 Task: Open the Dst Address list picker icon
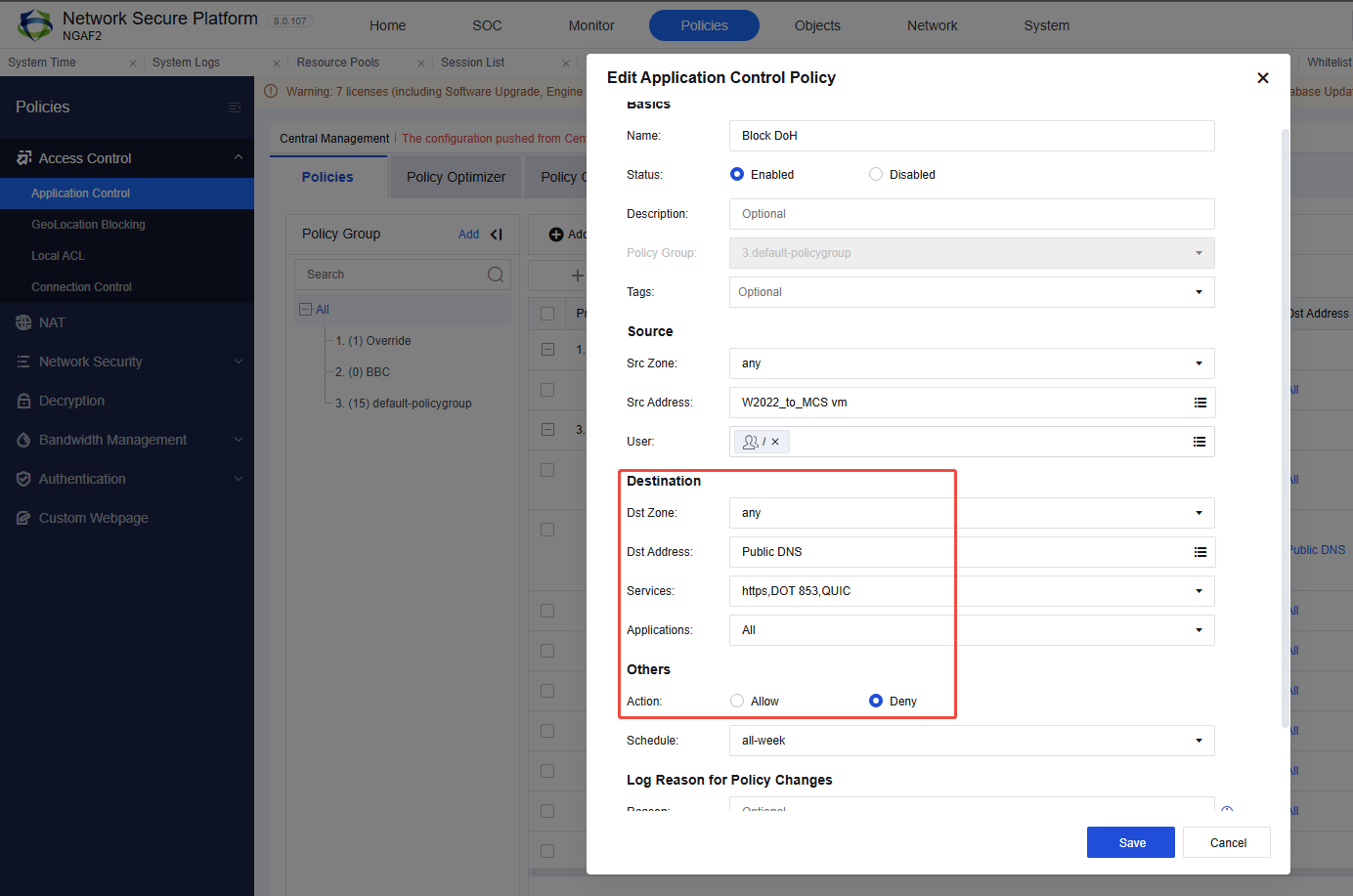pyautogui.click(x=1200, y=552)
